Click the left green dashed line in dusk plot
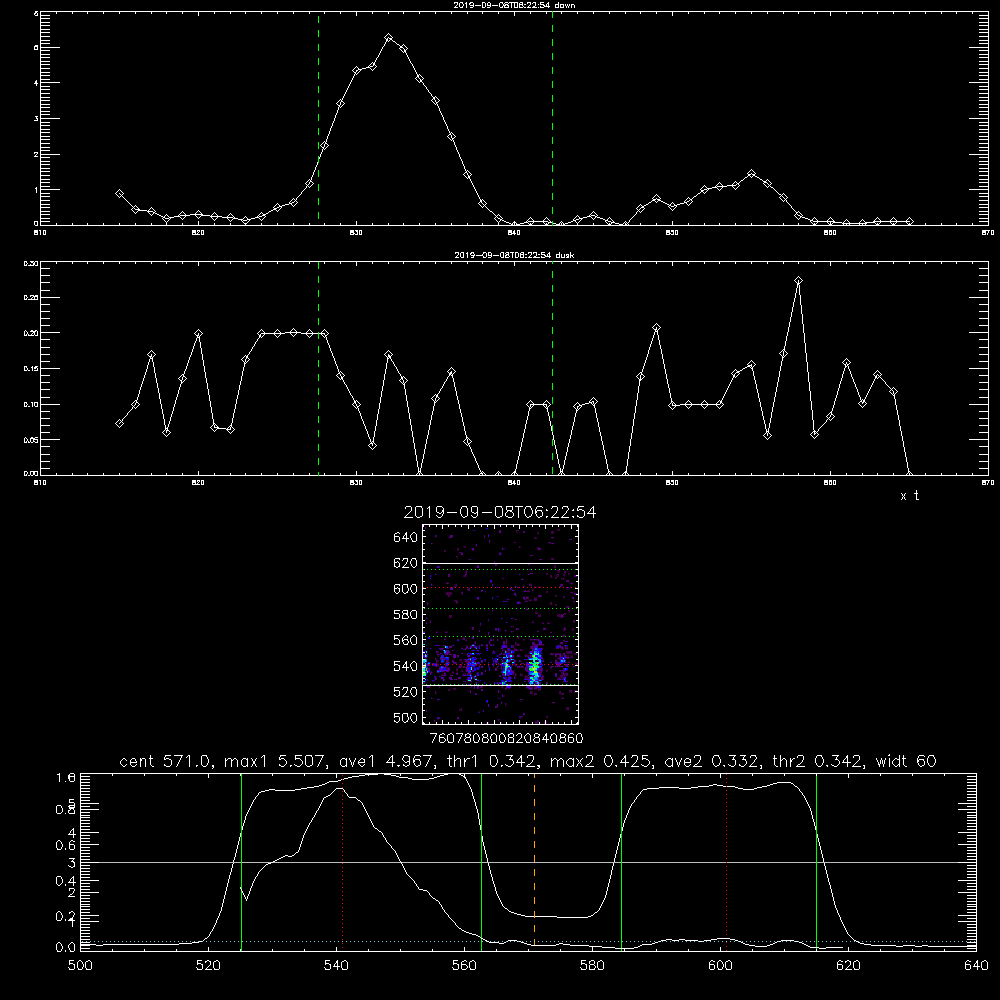The height and width of the screenshot is (1000, 1000). pyautogui.click(x=318, y=368)
